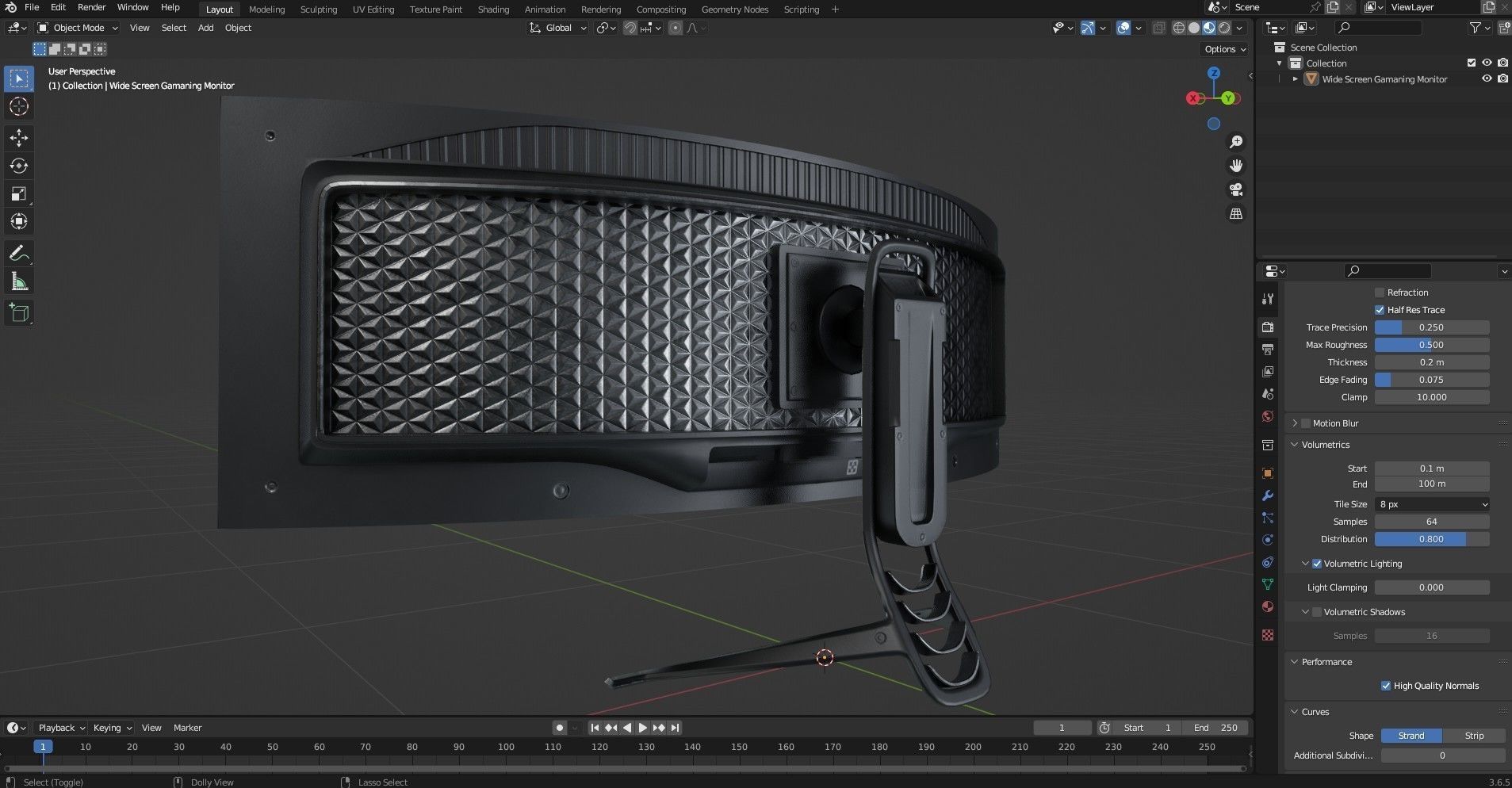Select Strand curve shape

[1411, 736]
